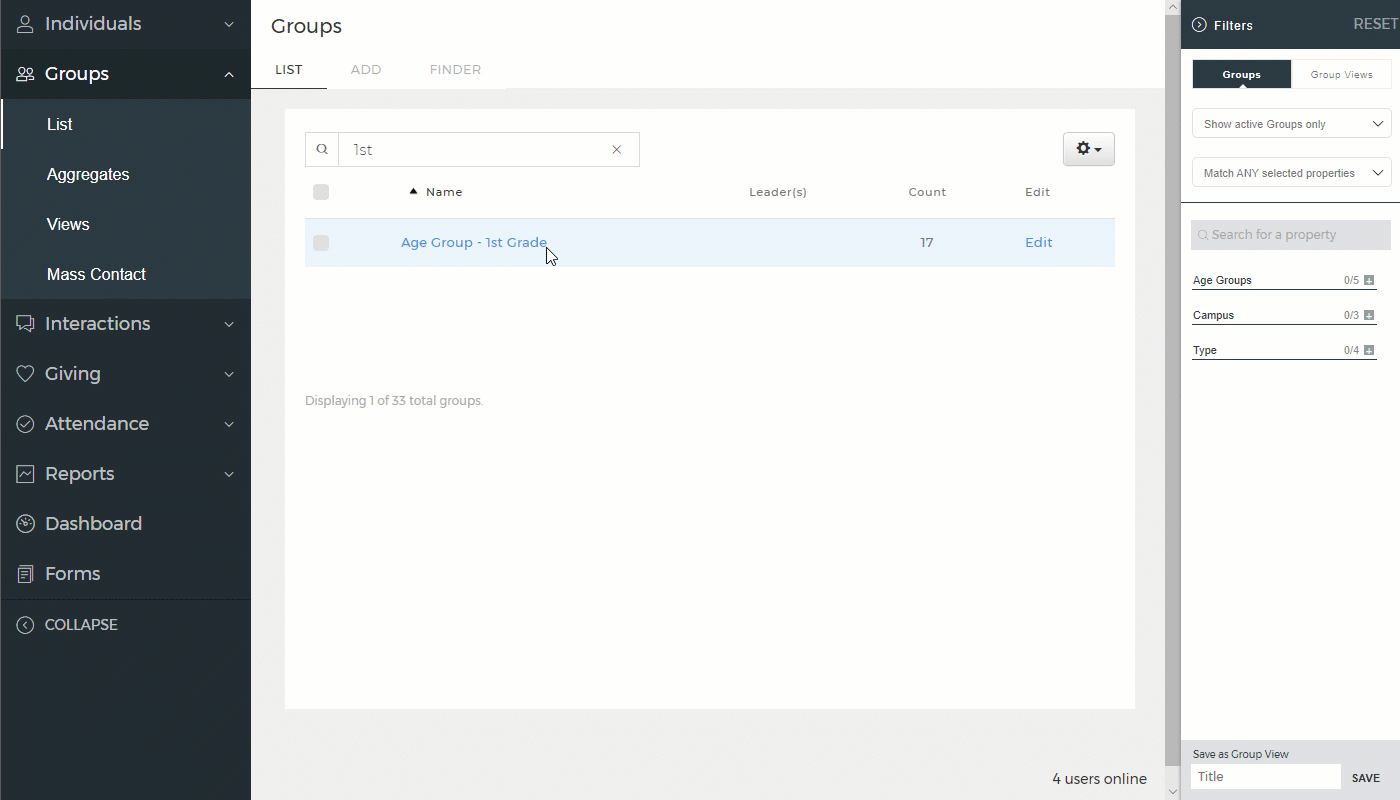
Task: Click the Attendance checkmark icon
Action: (26, 424)
